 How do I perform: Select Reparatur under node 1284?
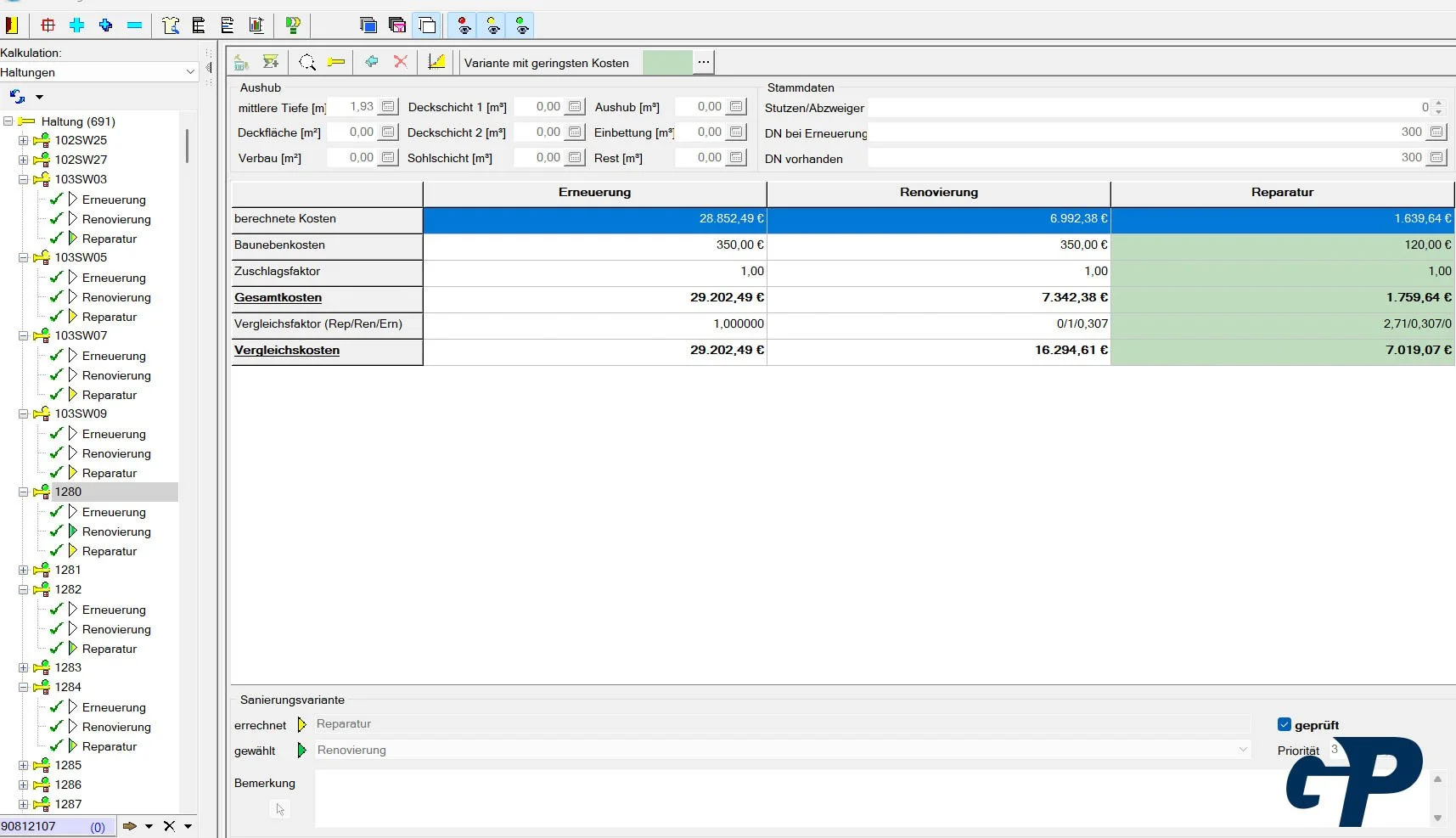click(x=110, y=746)
